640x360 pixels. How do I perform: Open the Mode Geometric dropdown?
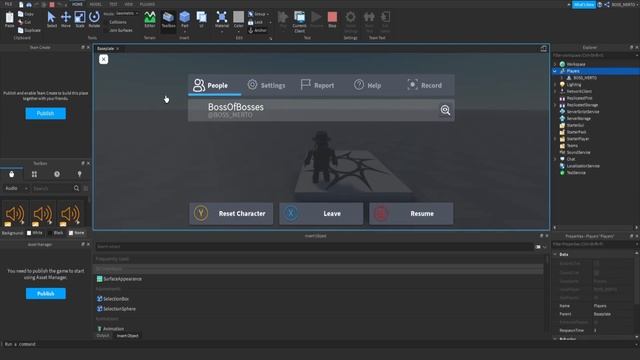pyautogui.click(x=127, y=13)
